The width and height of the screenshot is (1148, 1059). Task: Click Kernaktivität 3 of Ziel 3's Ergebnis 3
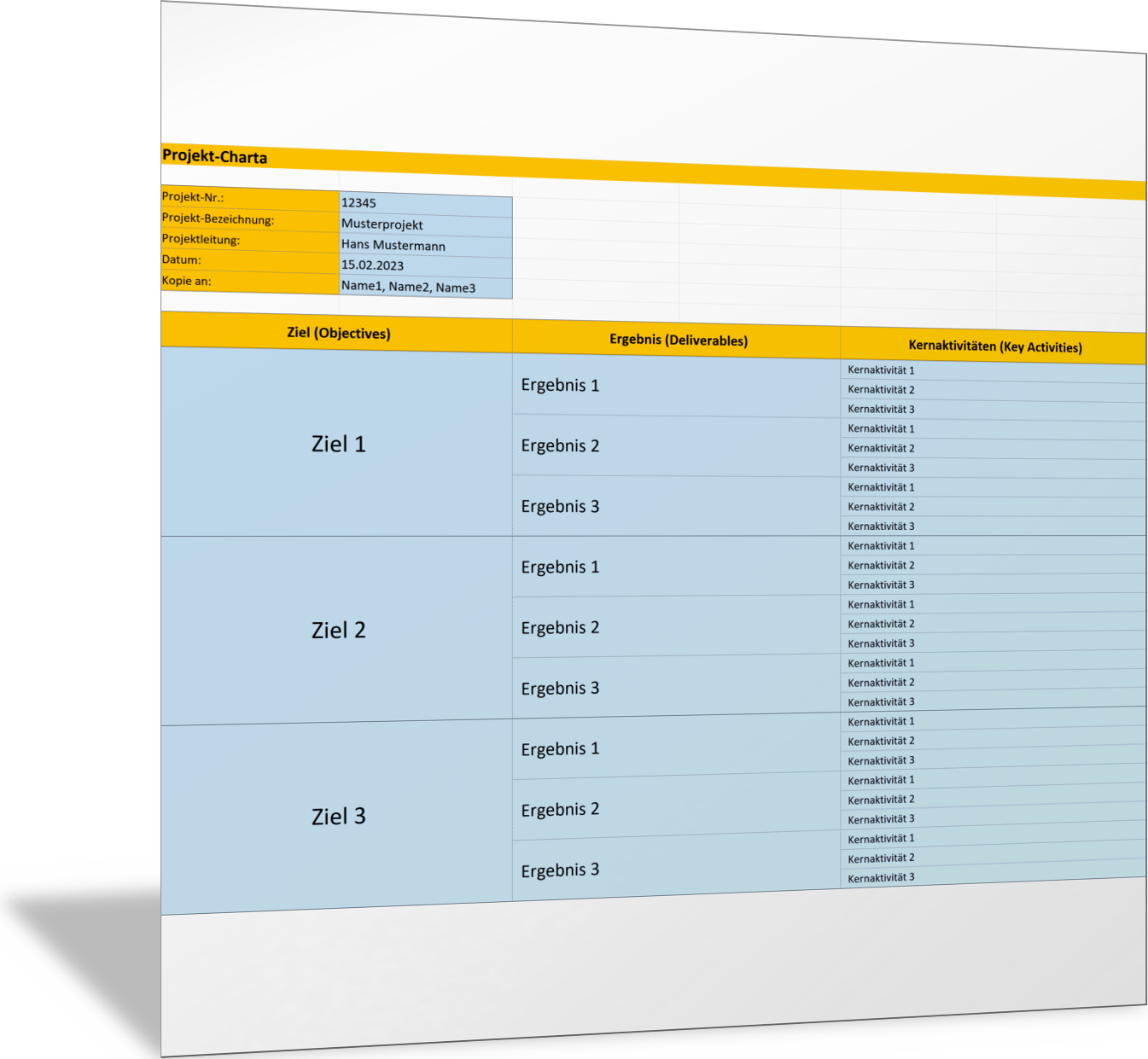coord(994,872)
